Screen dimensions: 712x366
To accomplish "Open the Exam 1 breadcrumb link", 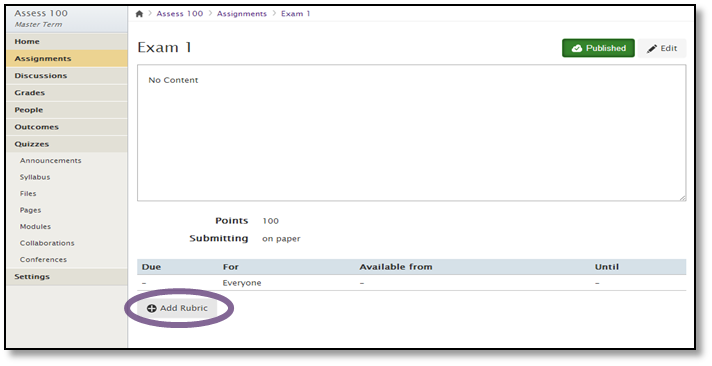I will (296, 14).
